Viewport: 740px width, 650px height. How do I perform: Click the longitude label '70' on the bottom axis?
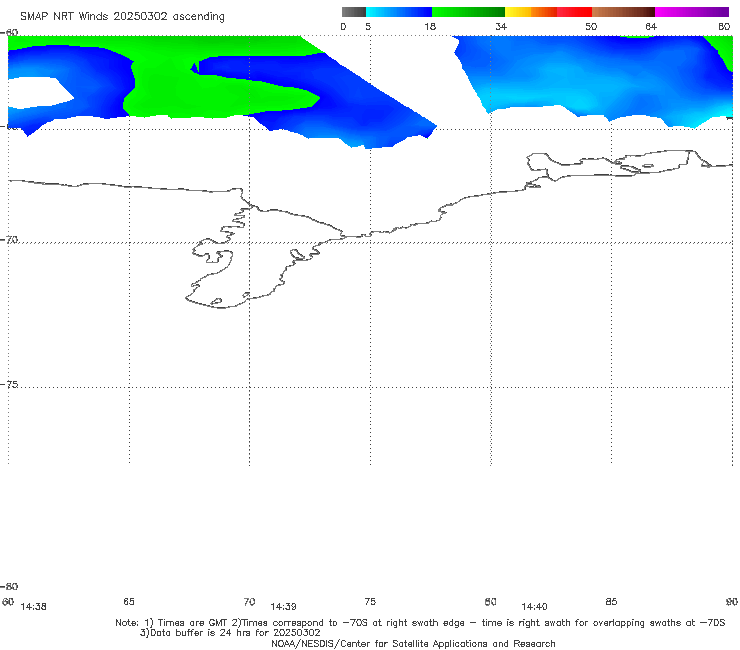coord(249,601)
